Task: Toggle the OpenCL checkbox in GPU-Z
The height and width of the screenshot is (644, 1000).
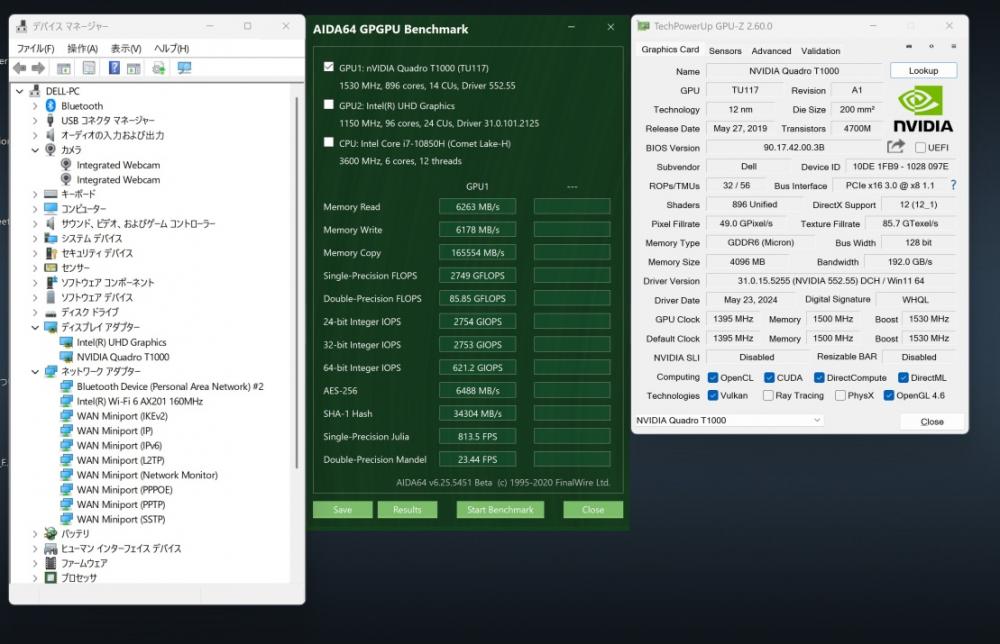Action: (713, 377)
